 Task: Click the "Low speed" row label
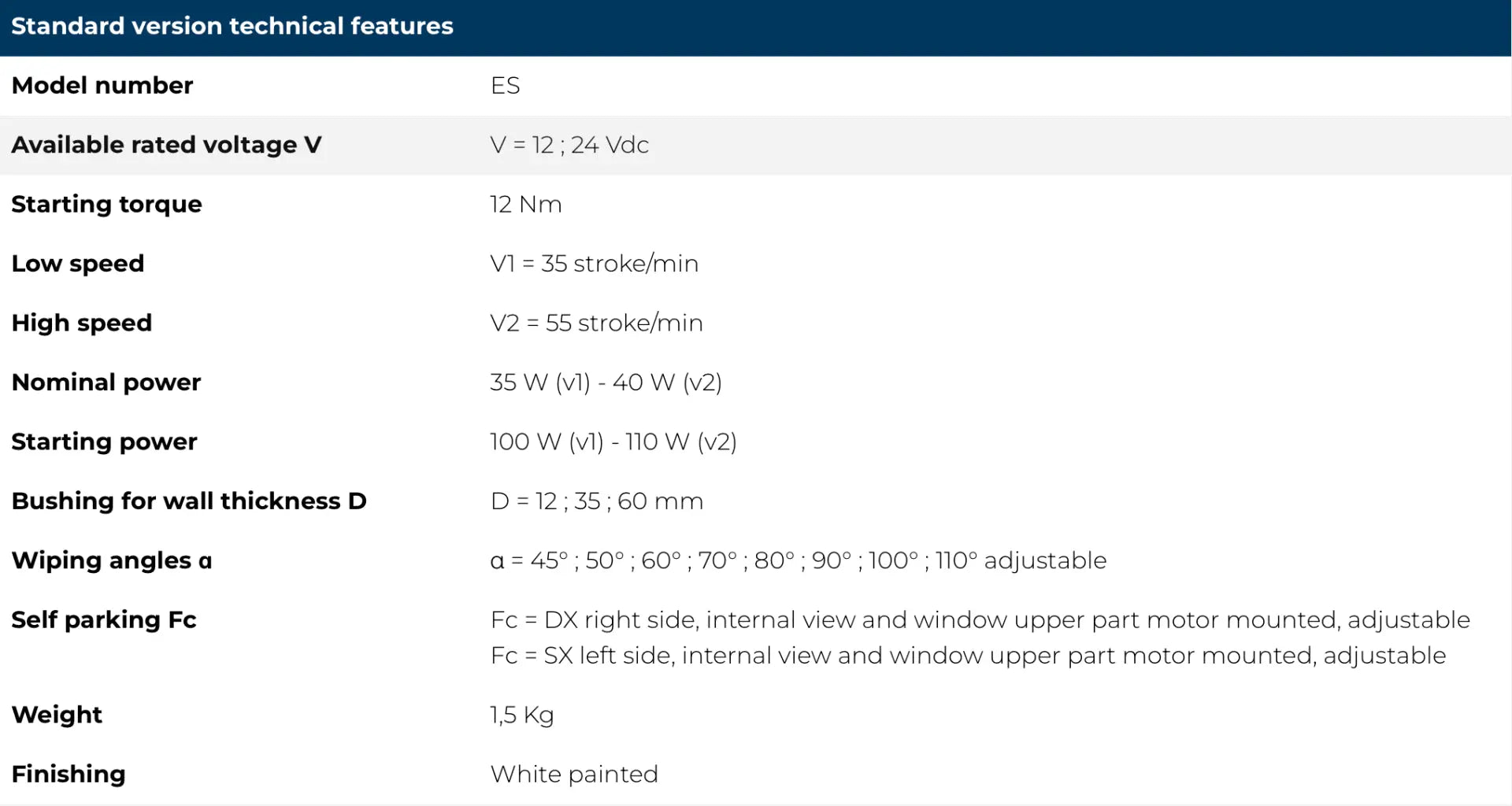pos(78,263)
